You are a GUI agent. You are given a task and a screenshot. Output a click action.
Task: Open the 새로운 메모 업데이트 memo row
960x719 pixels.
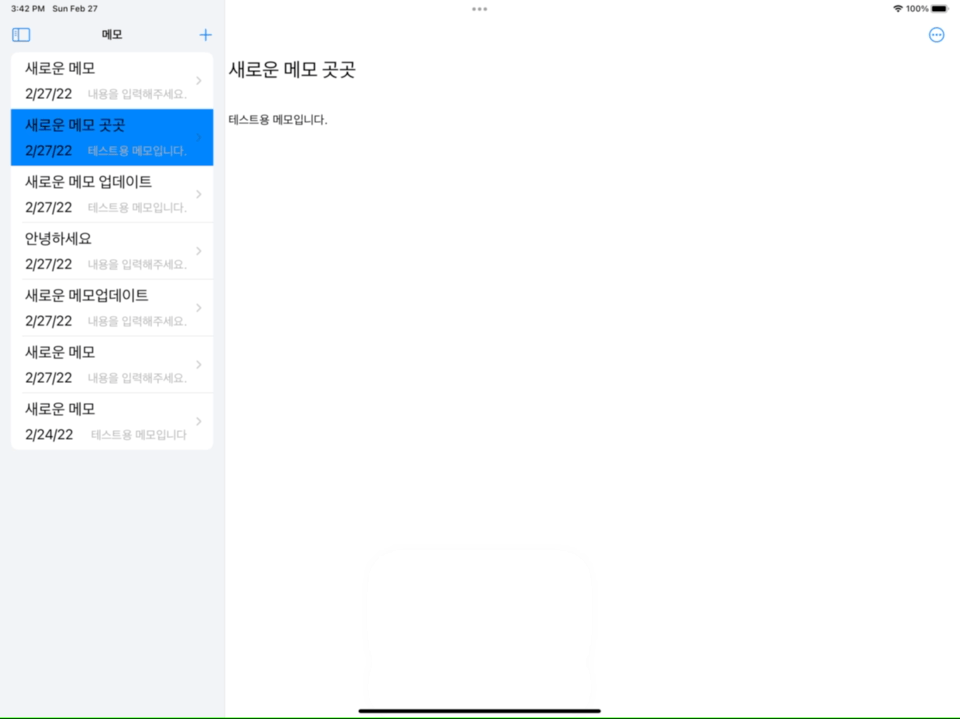point(112,194)
